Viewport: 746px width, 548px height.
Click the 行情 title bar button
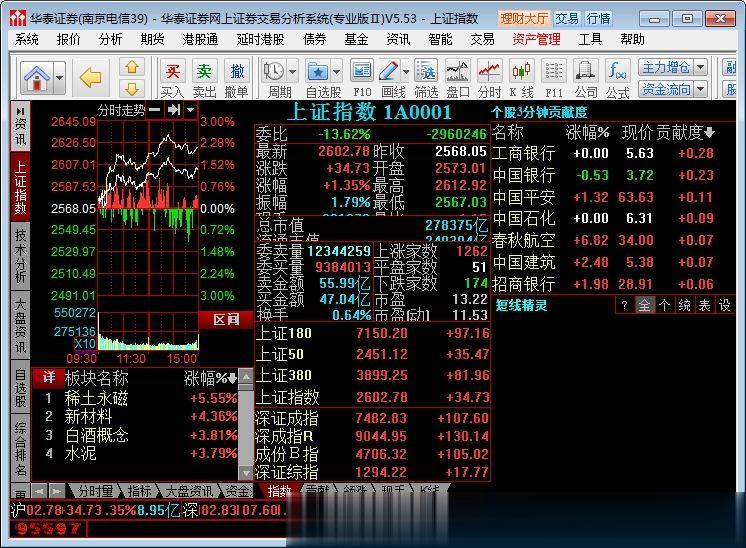pyautogui.click(x=598, y=19)
